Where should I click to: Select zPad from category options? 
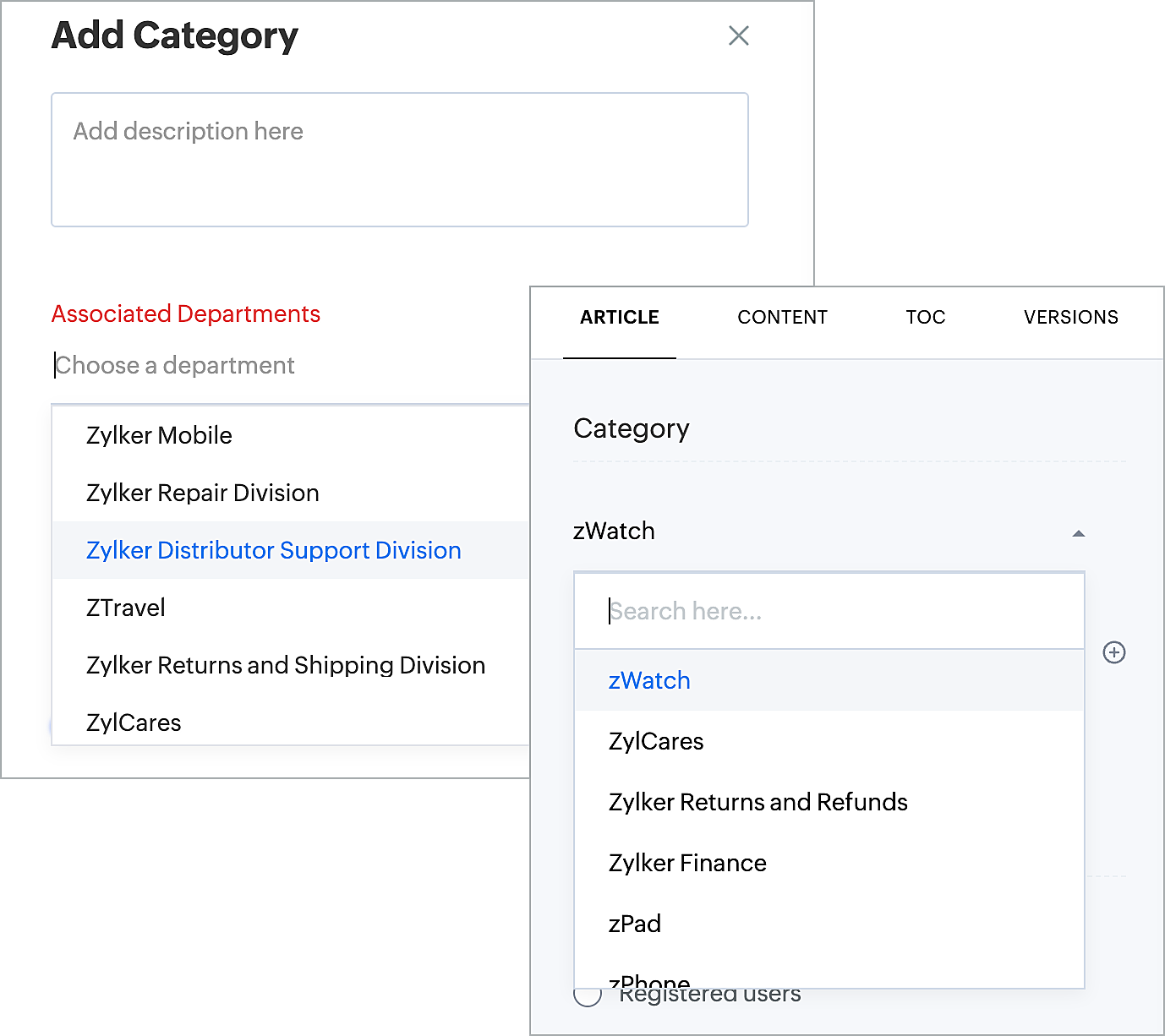(x=635, y=924)
